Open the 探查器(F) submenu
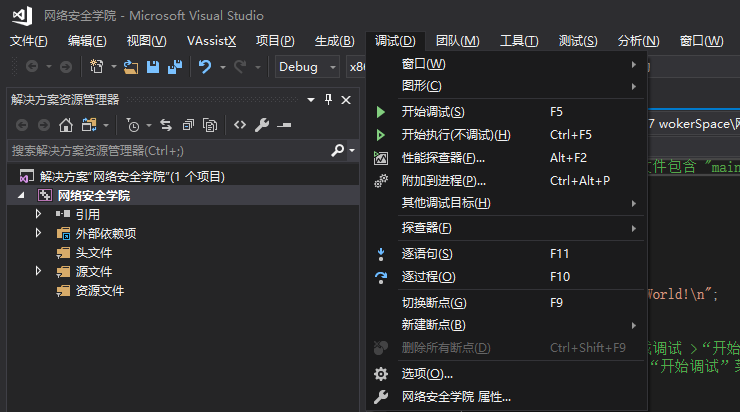 tap(507, 228)
